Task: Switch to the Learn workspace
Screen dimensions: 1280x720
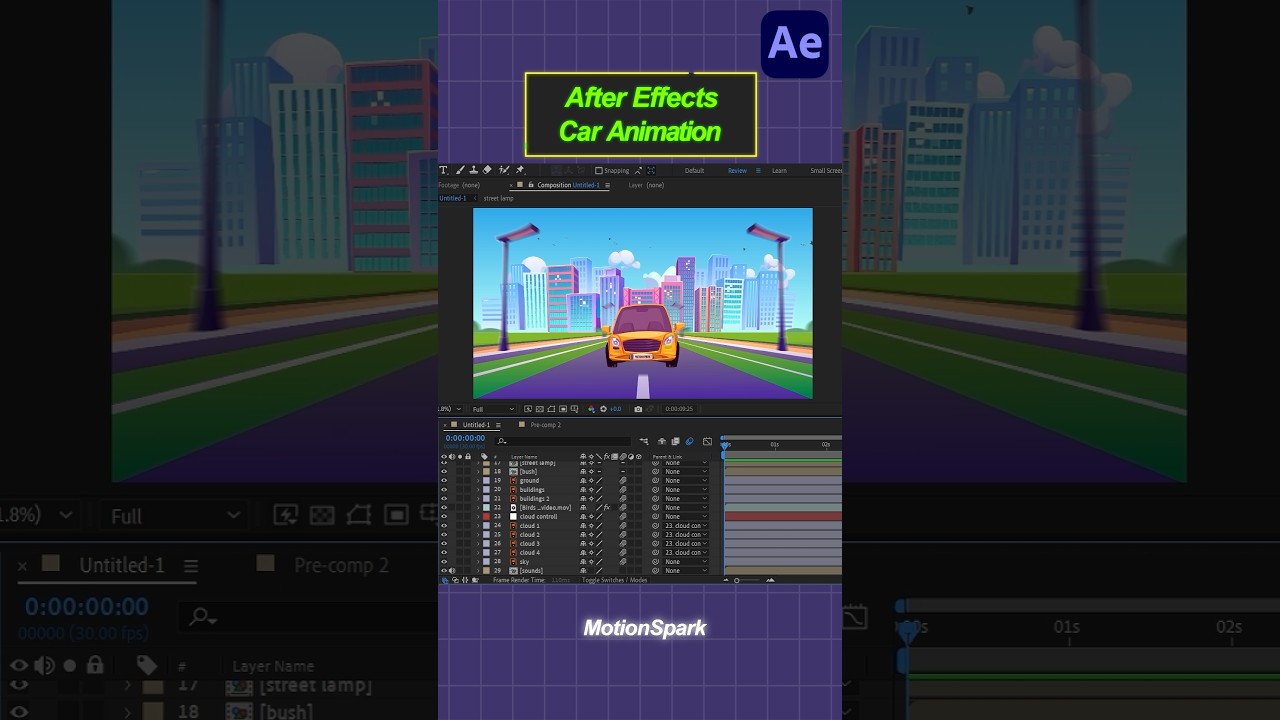Action: click(x=779, y=170)
